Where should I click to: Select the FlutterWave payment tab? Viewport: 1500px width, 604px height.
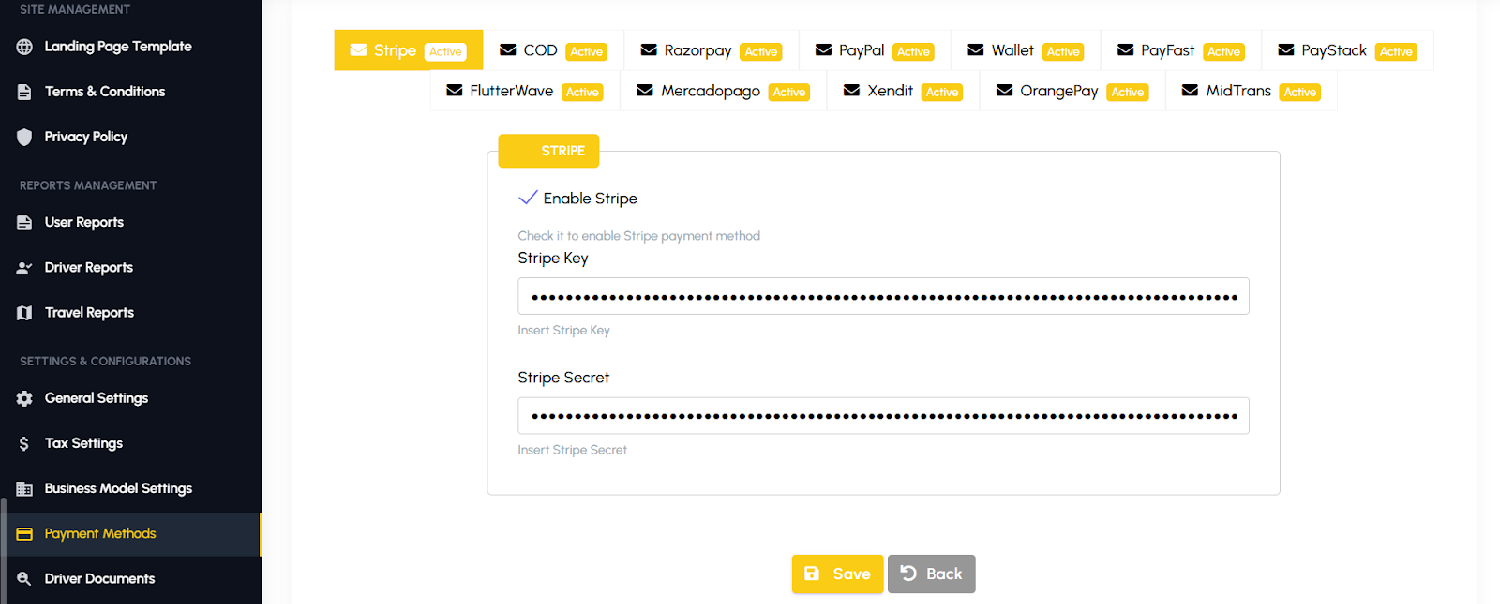525,90
